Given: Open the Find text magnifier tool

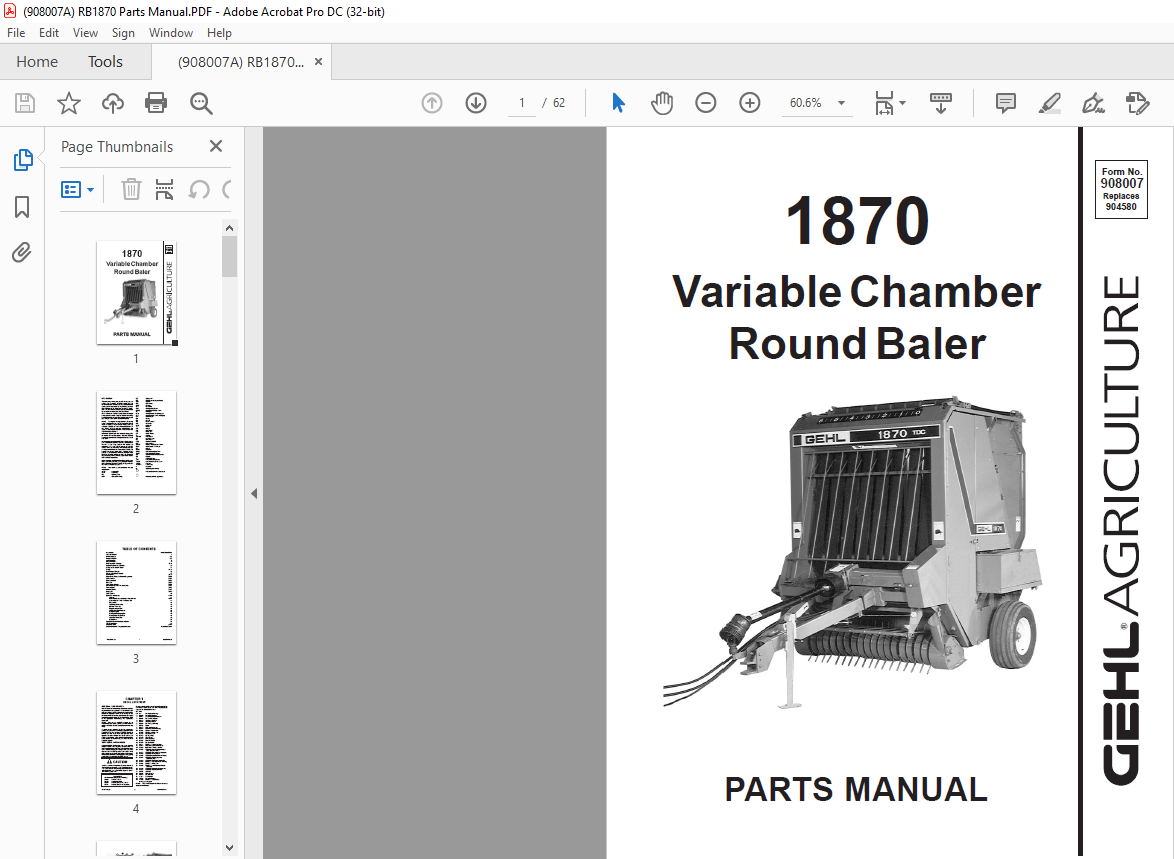Looking at the screenshot, I should 201,103.
